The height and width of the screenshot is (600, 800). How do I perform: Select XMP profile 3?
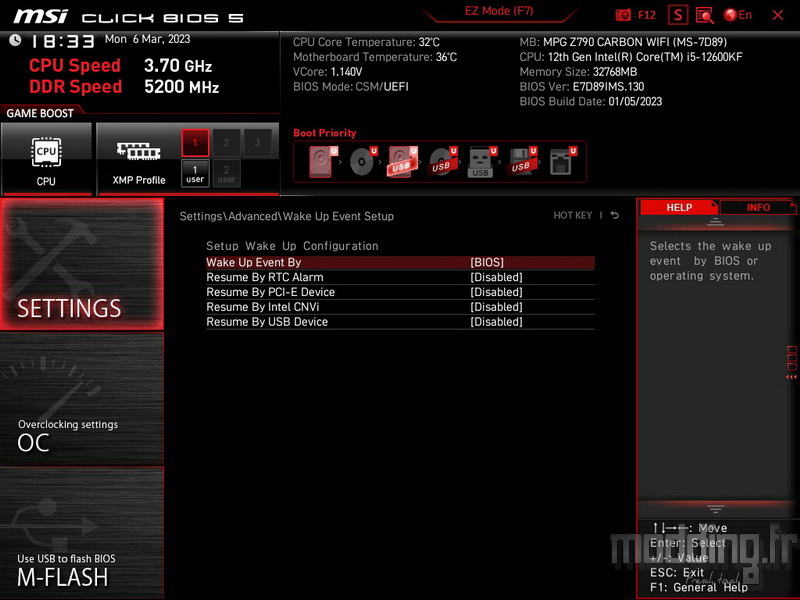[x=258, y=143]
